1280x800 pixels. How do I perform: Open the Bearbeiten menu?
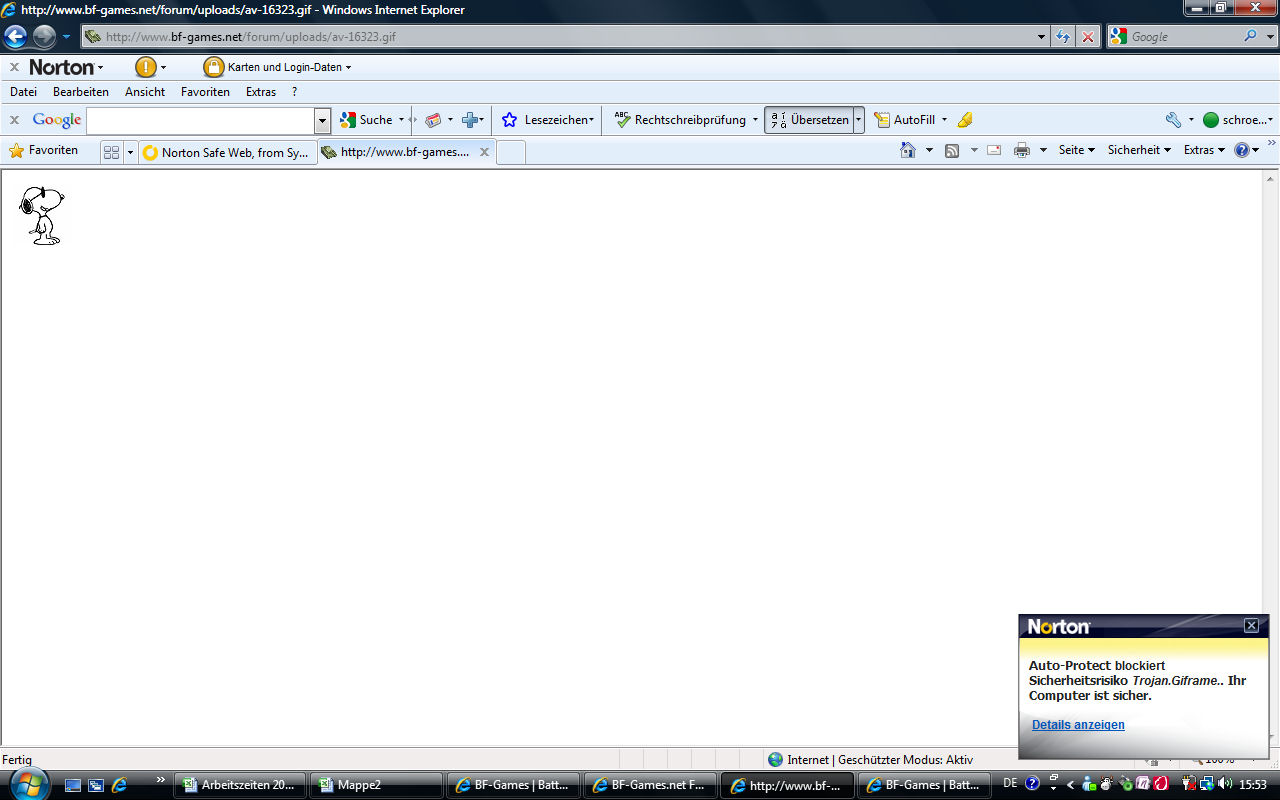click(x=81, y=92)
